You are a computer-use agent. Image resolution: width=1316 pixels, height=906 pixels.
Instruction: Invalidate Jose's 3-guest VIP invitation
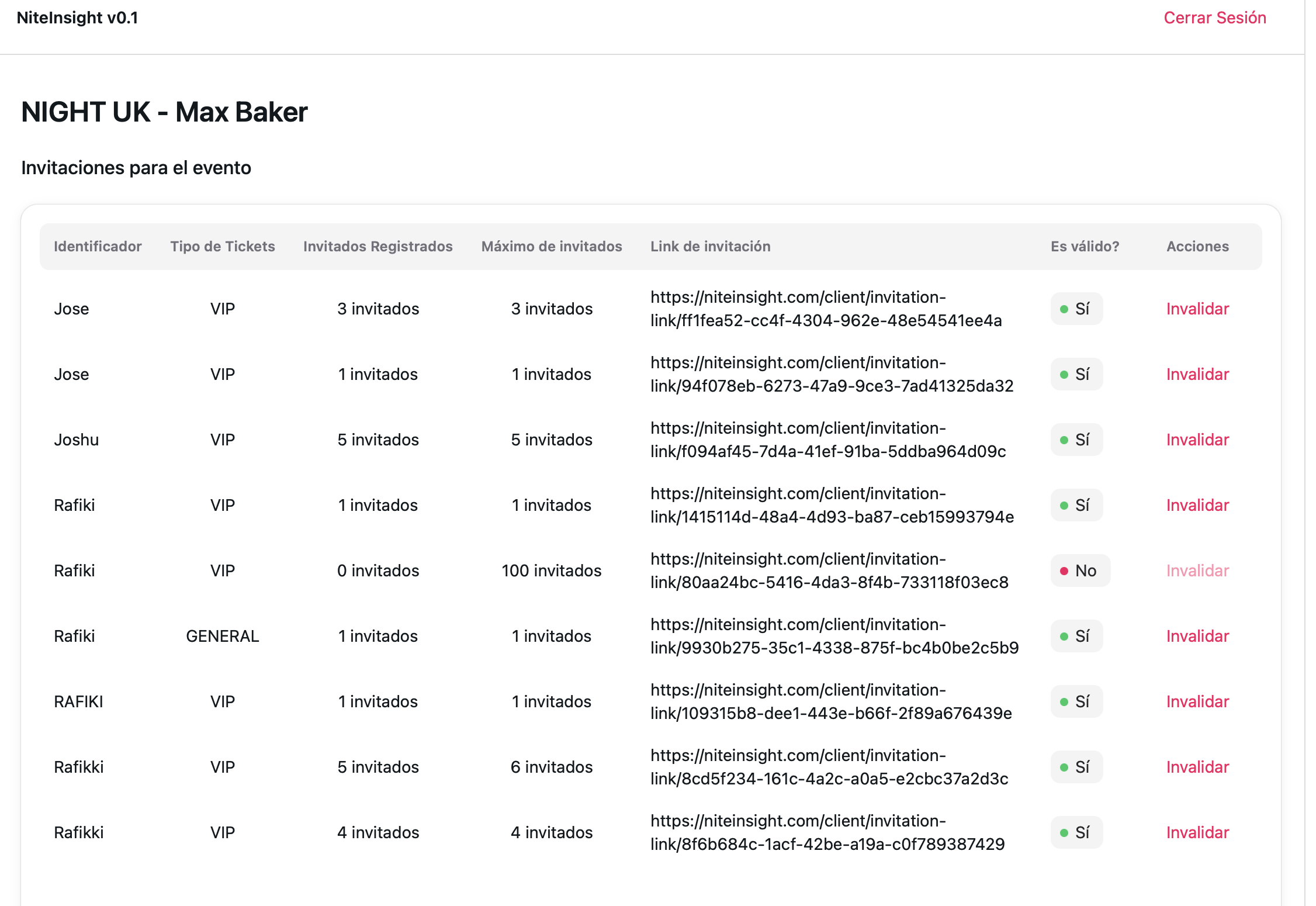tap(1197, 309)
